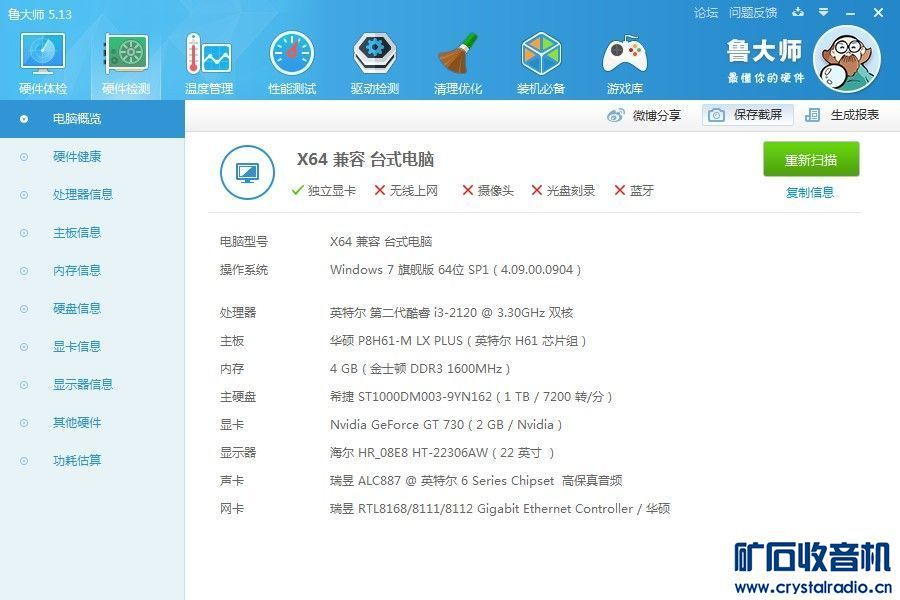Image resolution: width=900 pixels, height=600 pixels.
Task: Click the 独立显卡 checkmark status
Action: coord(324,191)
